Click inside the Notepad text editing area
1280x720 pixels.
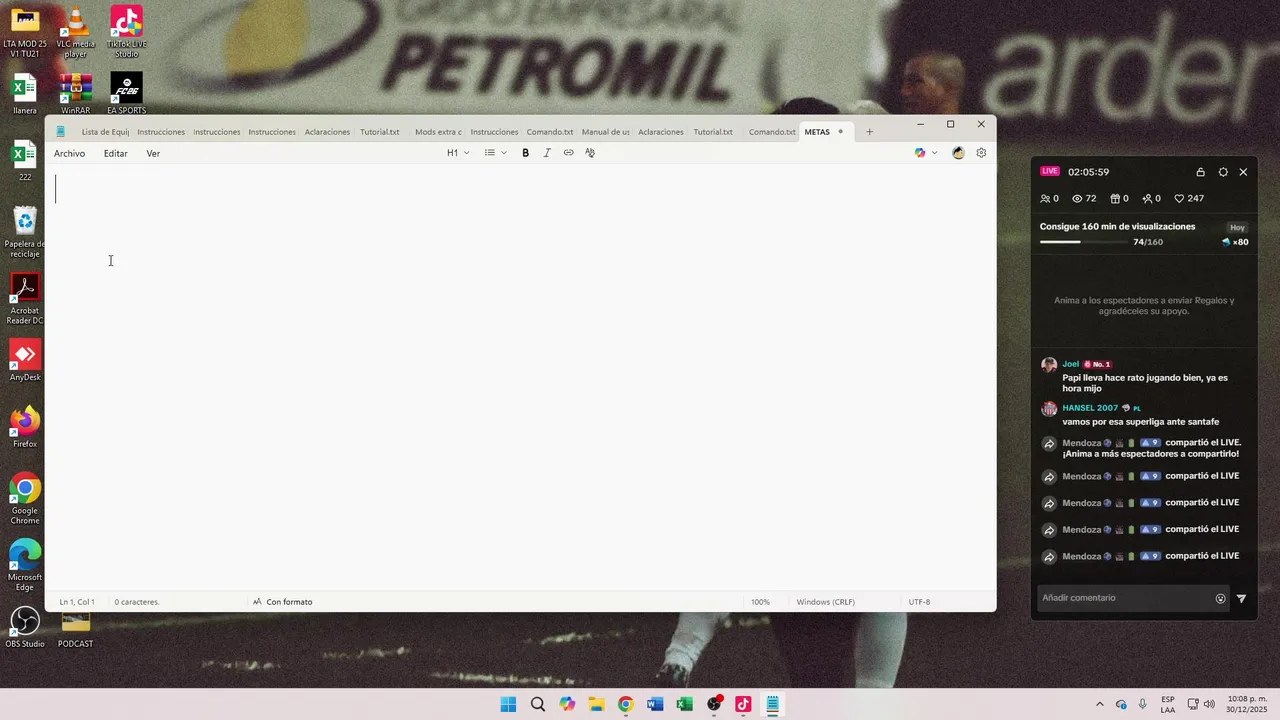(520, 378)
